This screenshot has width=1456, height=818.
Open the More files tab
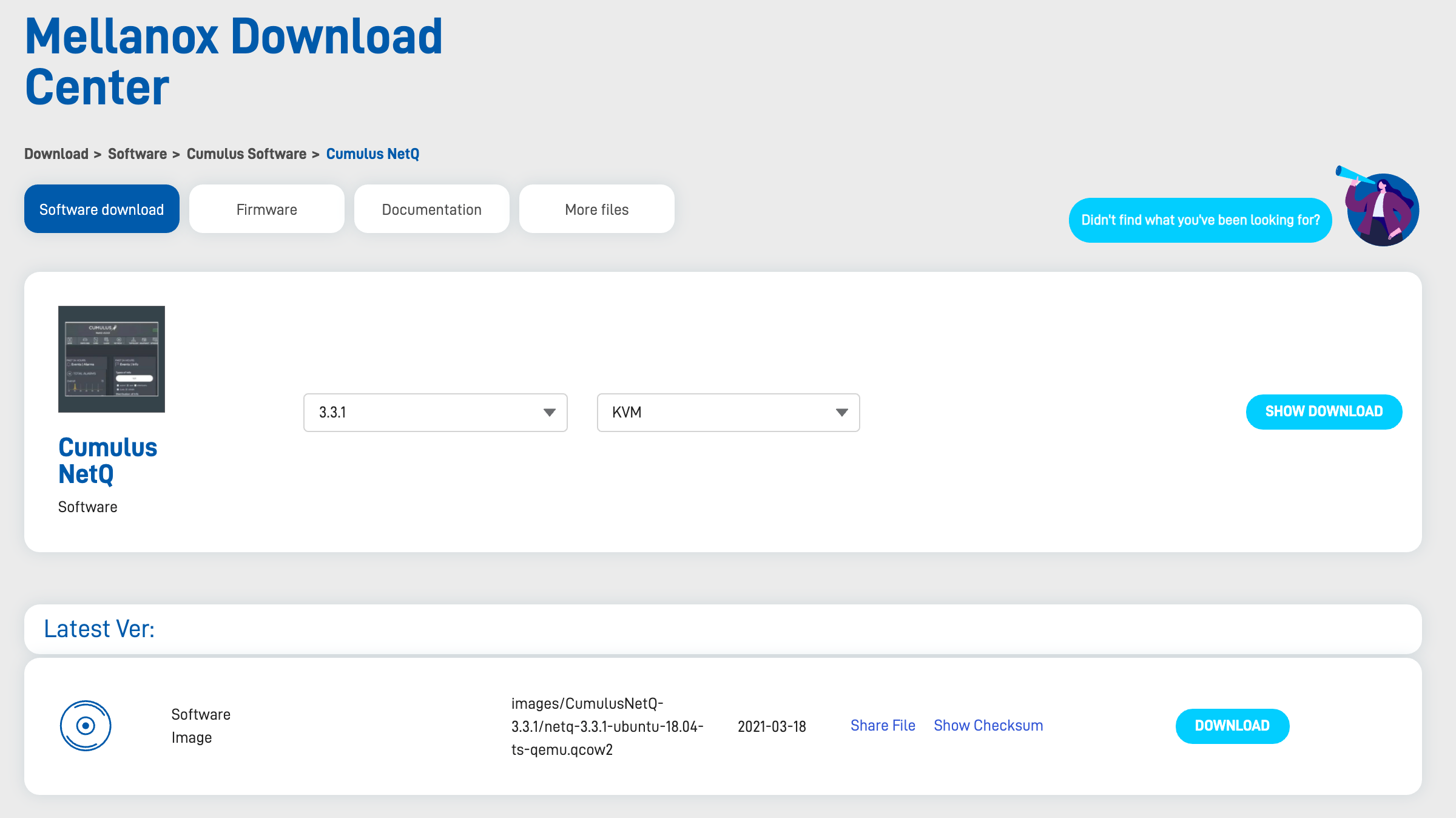597,209
